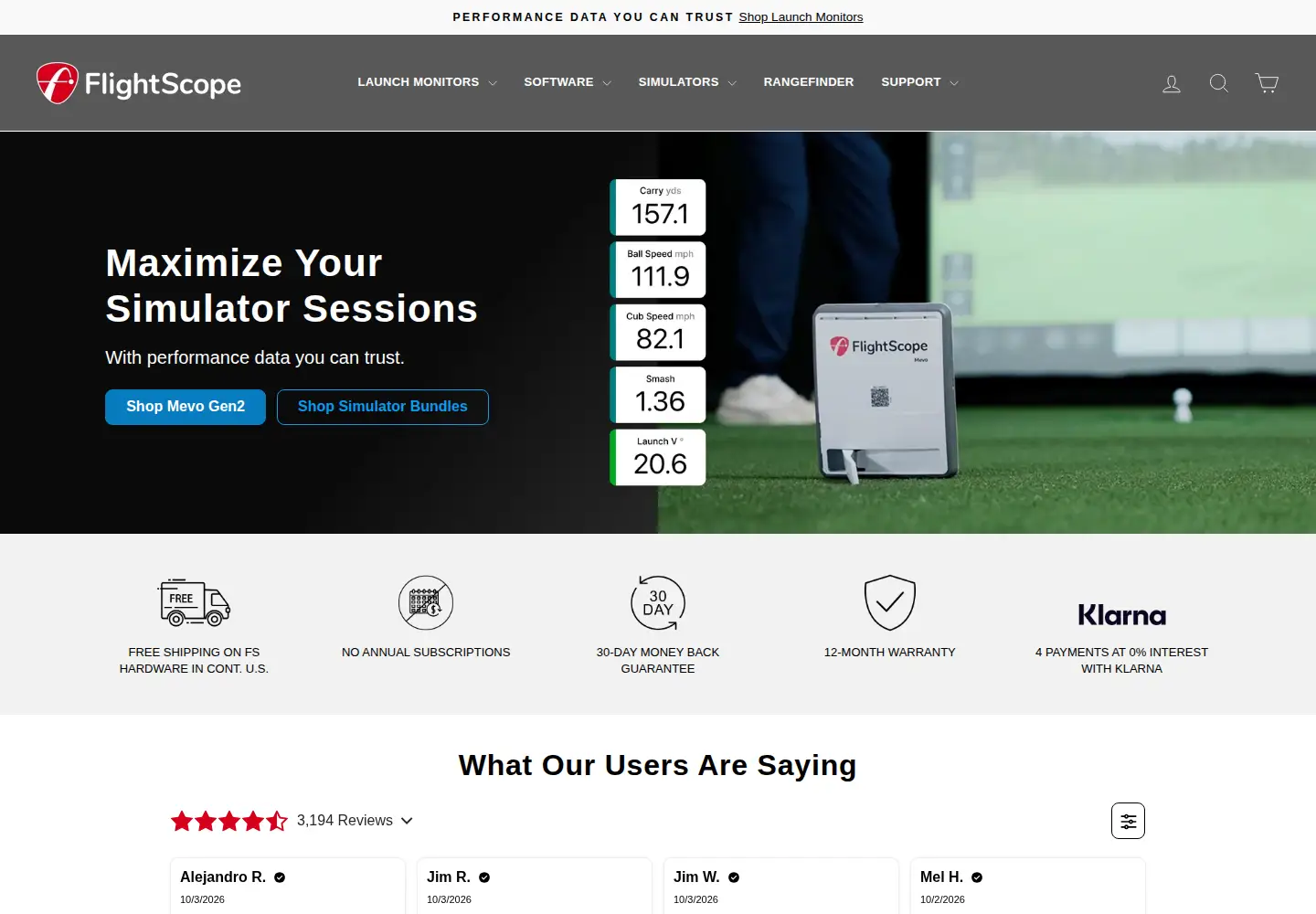Screen dimensions: 1316x914
Task: Open the search magnifier icon
Action: click(x=1219, y=83)
